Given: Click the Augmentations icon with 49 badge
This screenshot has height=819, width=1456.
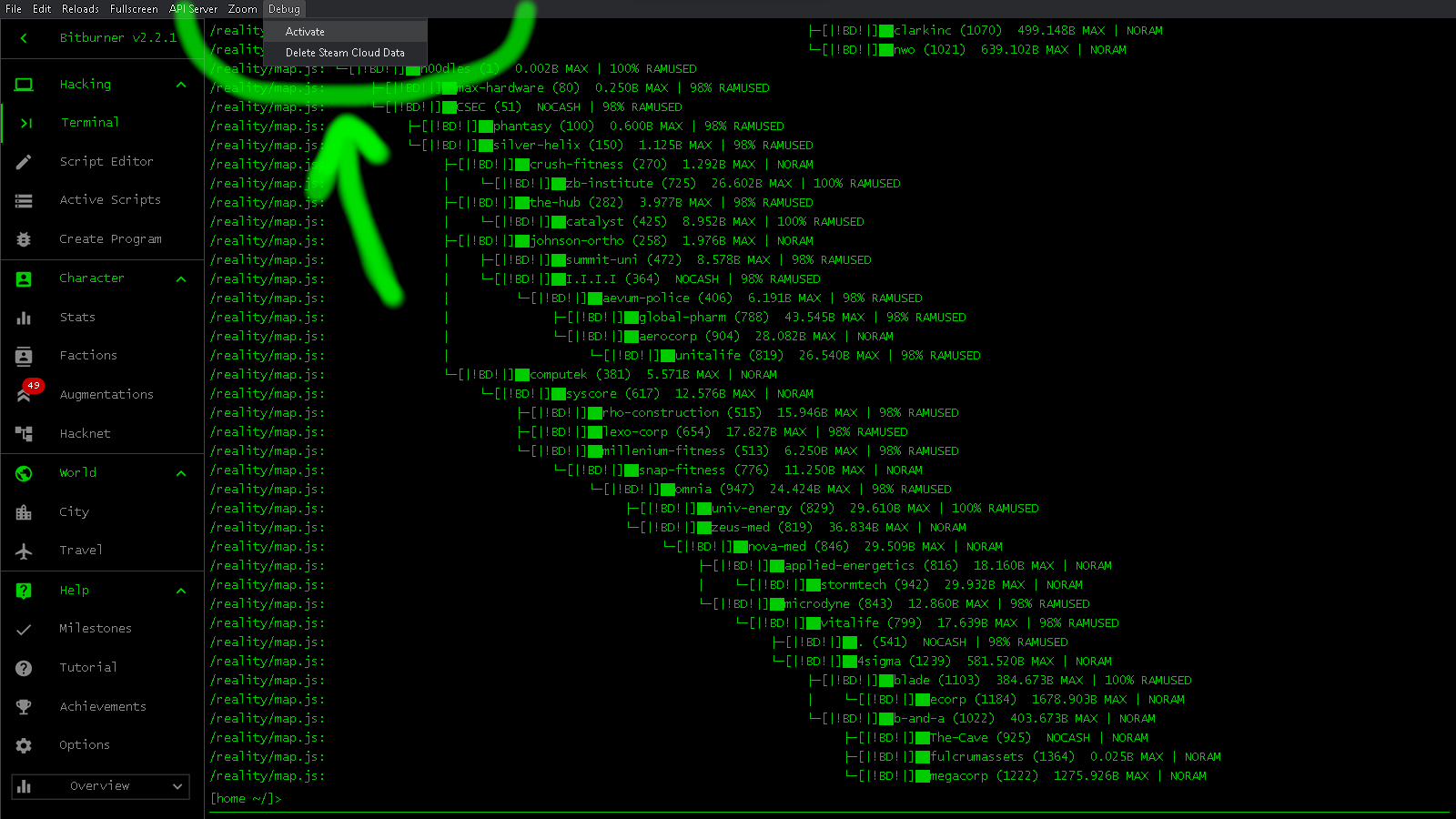Looking at the screenshot, I should pyautogui.click(x=24, y=395).
